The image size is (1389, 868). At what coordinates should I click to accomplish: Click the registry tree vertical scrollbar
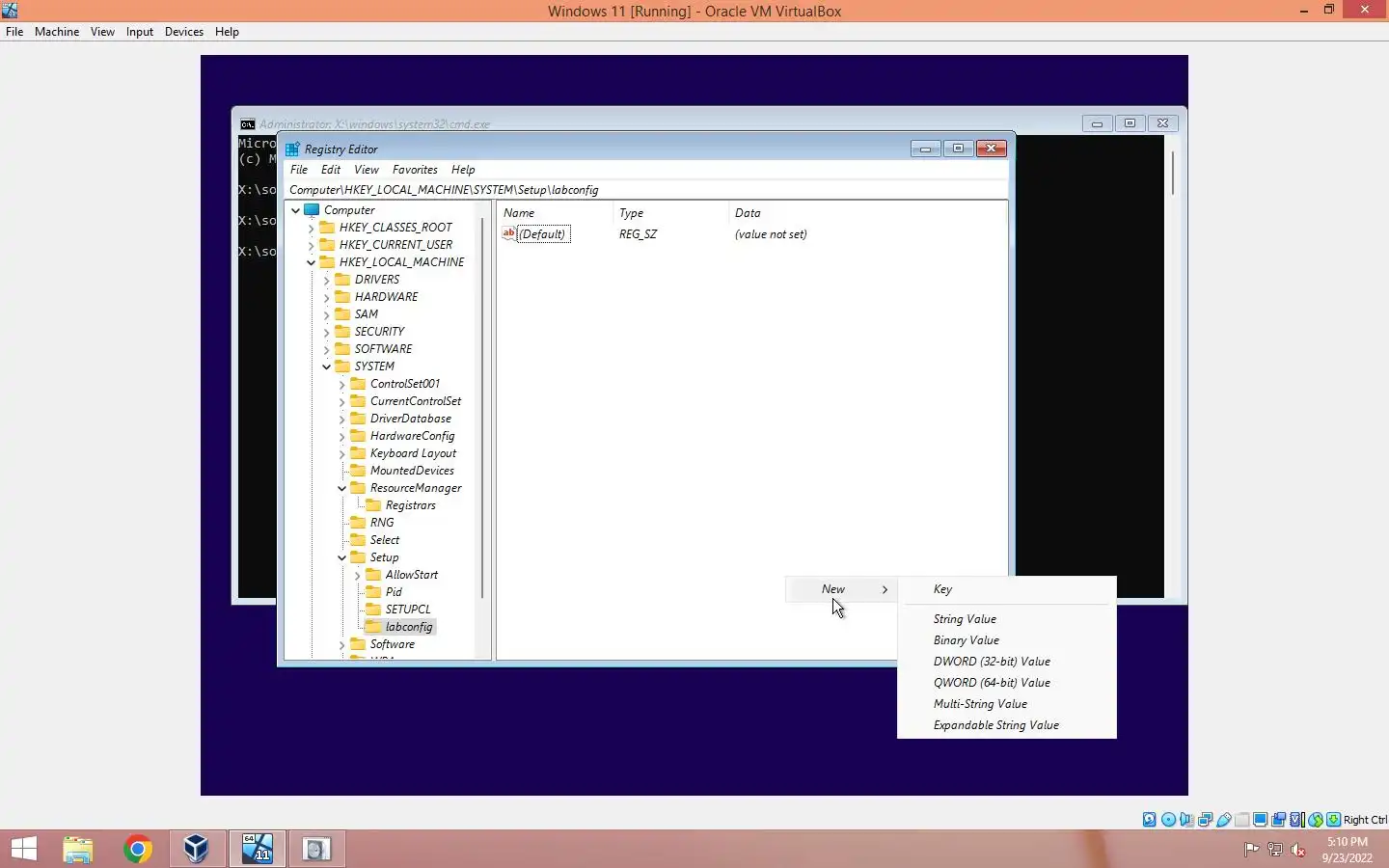pos(482,407)
